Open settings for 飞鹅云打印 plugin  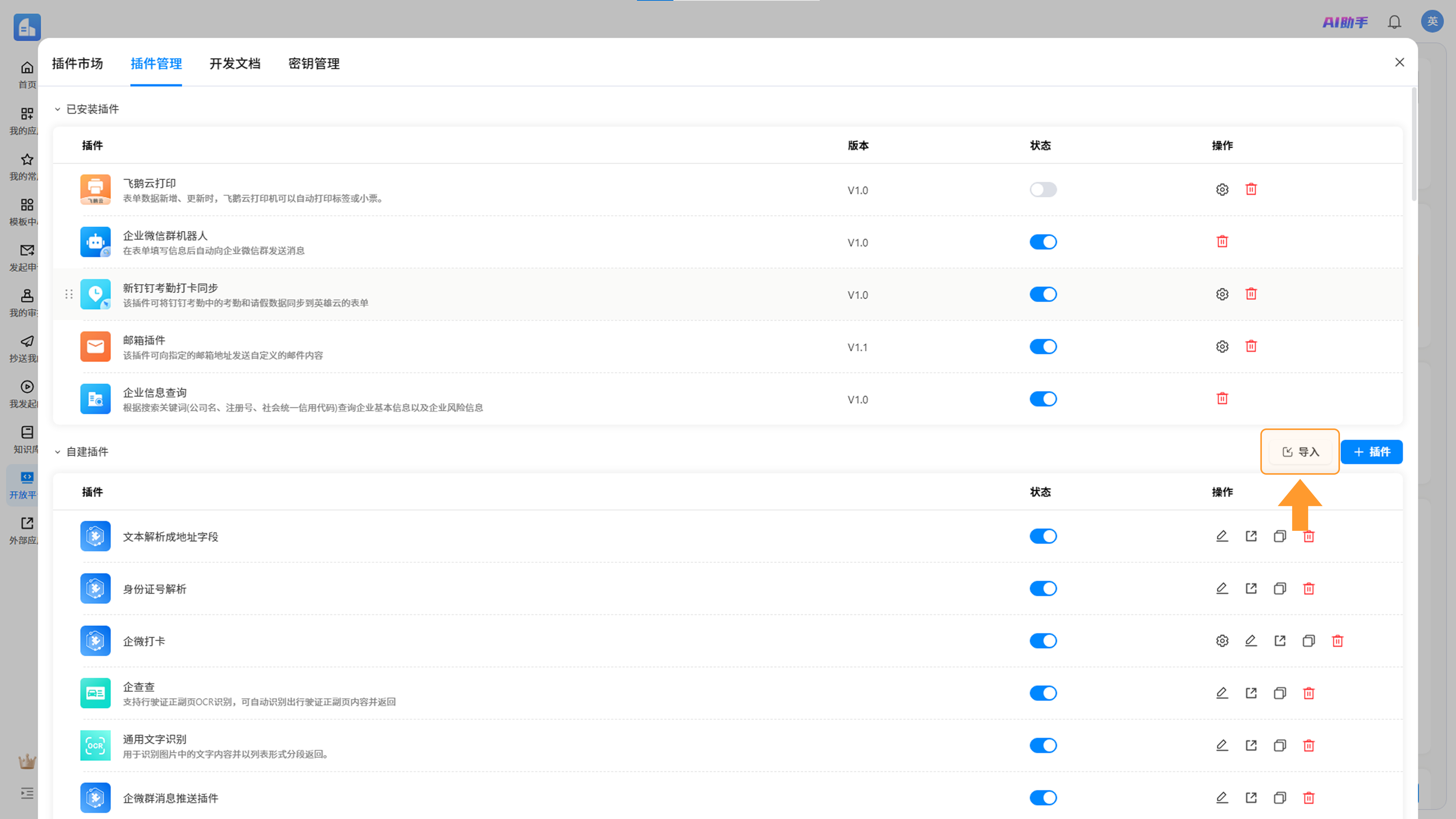click(1222, 189)
